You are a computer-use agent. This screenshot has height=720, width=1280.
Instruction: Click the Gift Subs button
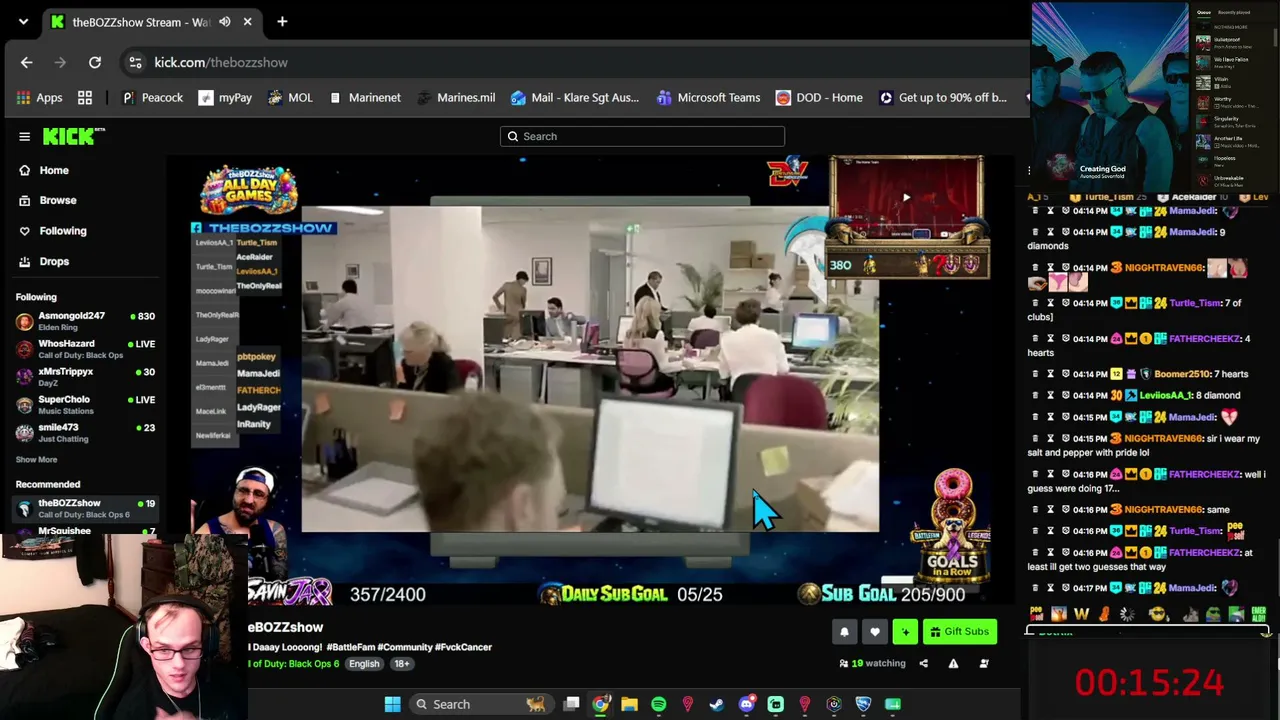pyautogui.click(x=959, y=632)
